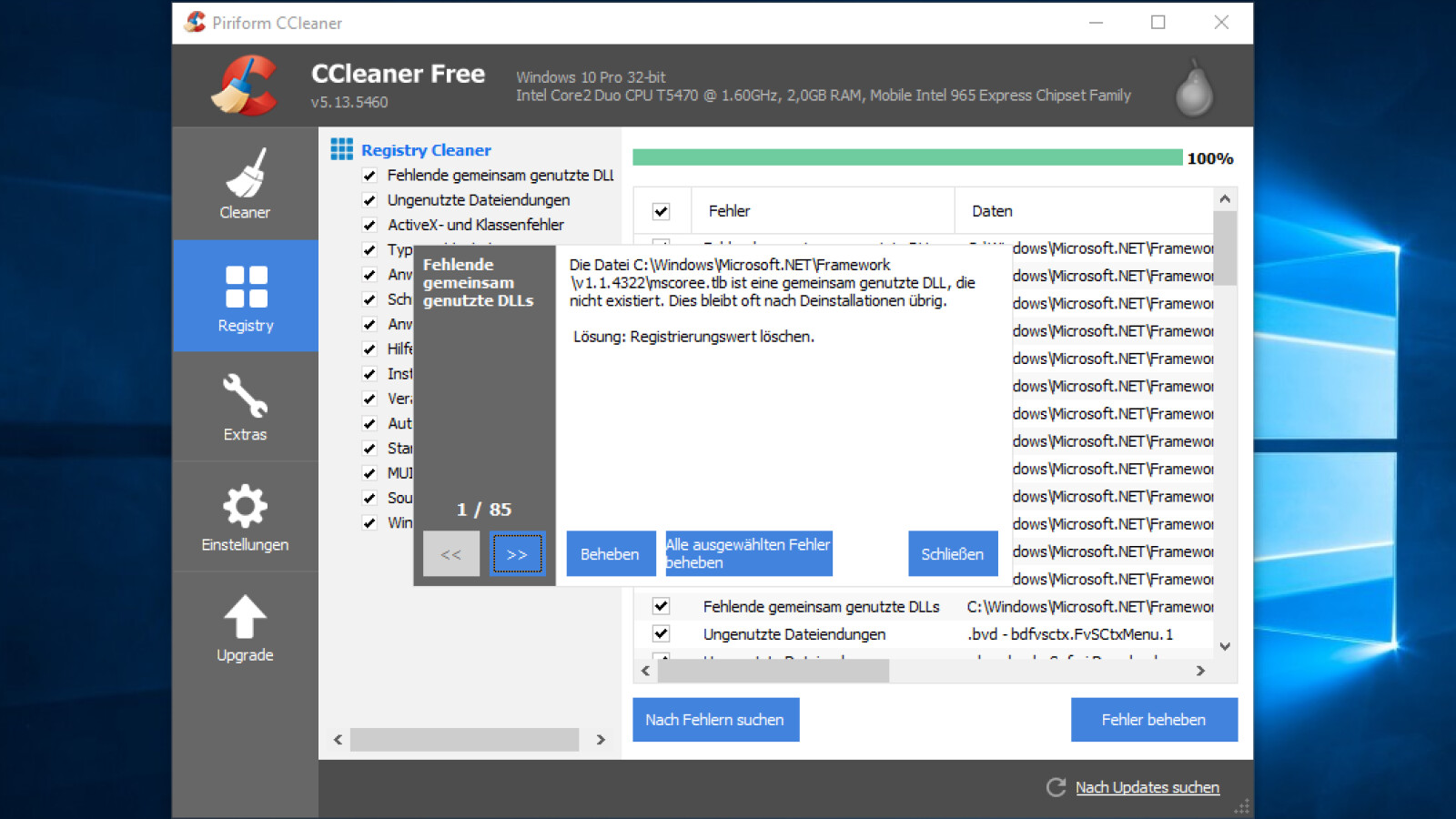Open the Extras wrench section

coord(245,407)
